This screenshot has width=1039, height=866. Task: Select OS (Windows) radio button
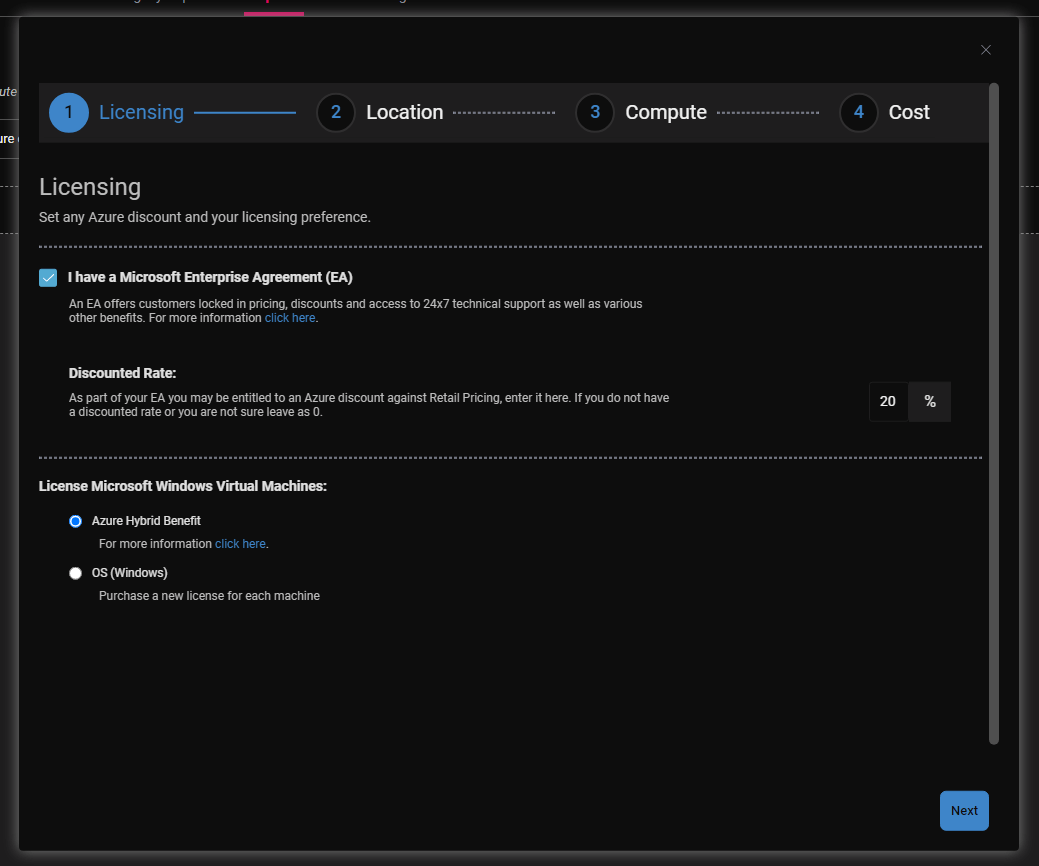(76, 573)
